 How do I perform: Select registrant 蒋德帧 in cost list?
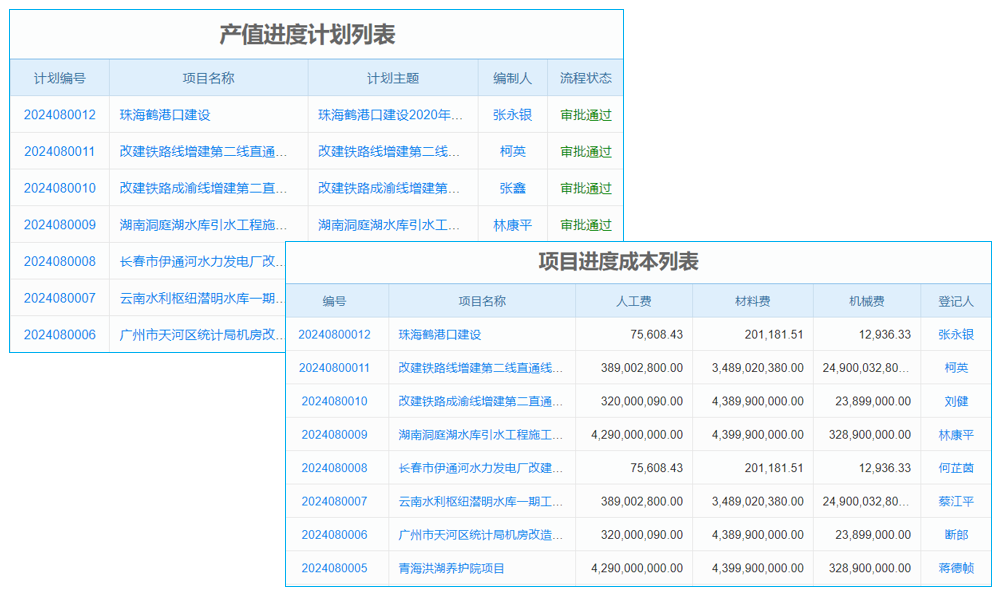[955, 568]
